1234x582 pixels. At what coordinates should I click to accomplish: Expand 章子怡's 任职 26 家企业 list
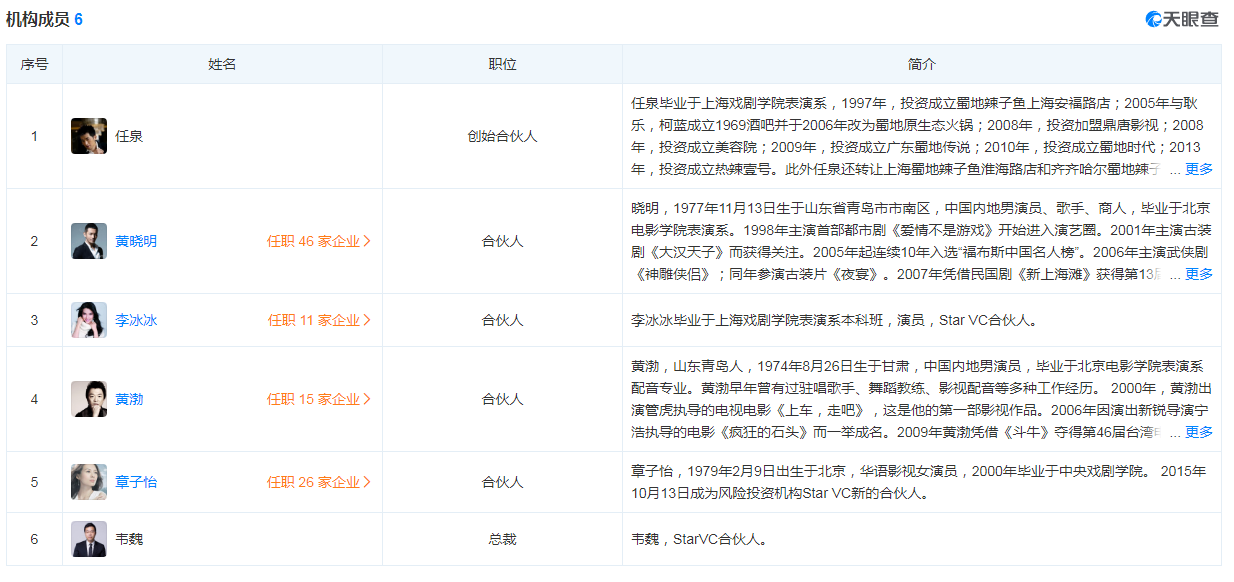tap(318, 482)
